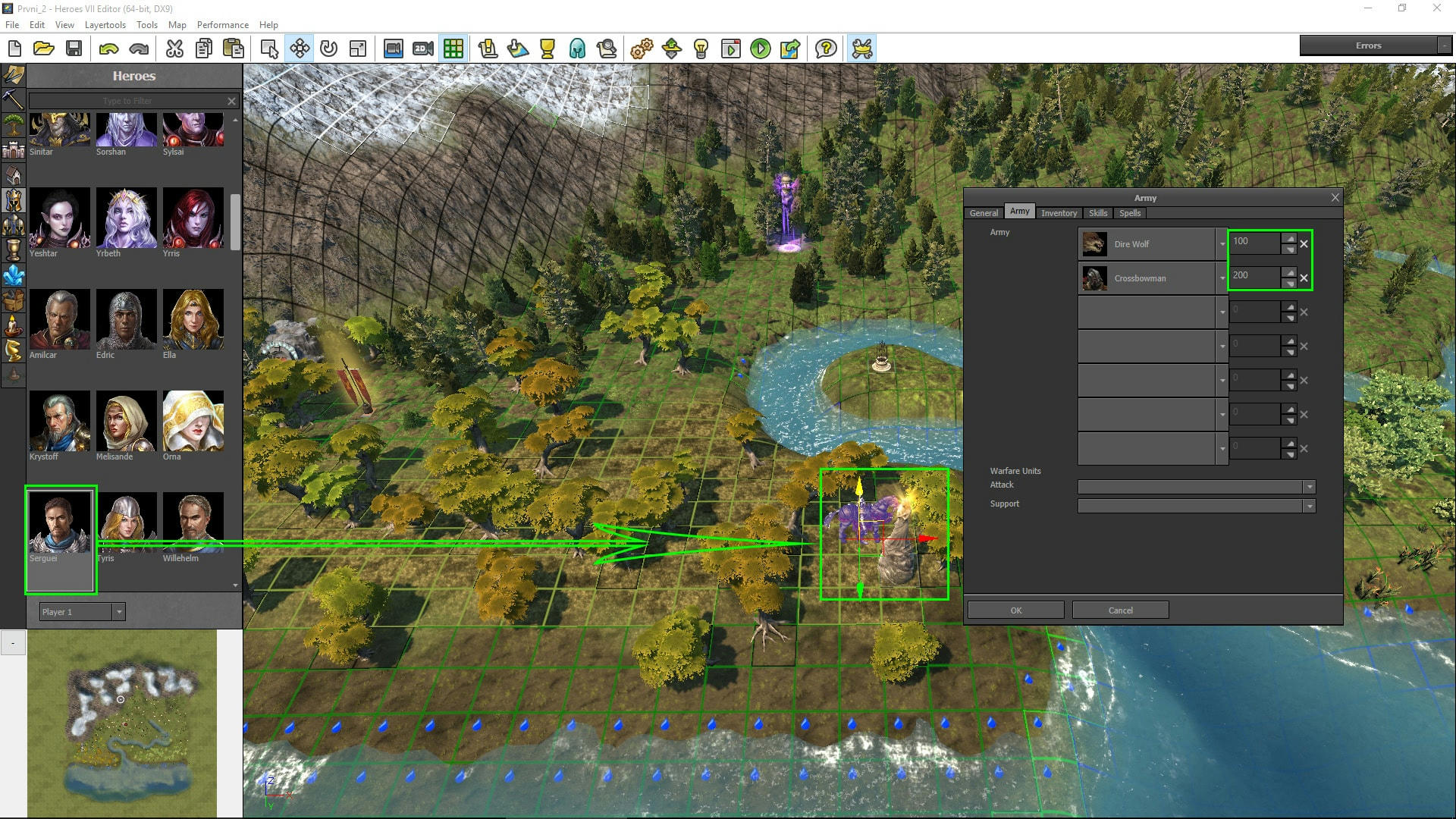Paste with the clipboard toolbar icon
The image size is (1456, 819).
pos(234,49)
